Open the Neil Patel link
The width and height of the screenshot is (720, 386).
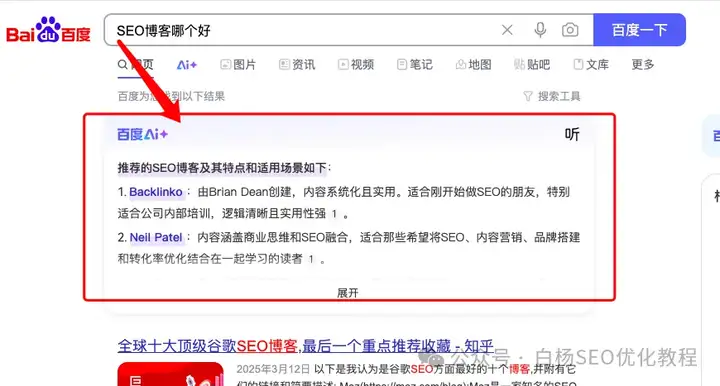(x=156, y=237)
